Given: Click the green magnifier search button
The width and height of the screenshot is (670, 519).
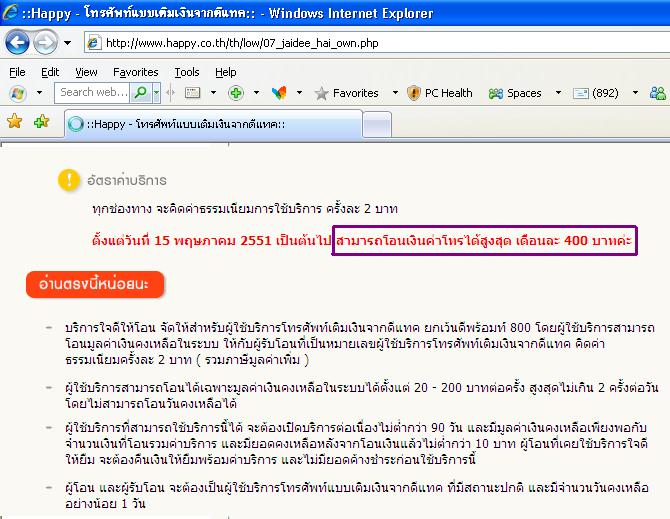Looking at the screenshot, I should 141,92.
